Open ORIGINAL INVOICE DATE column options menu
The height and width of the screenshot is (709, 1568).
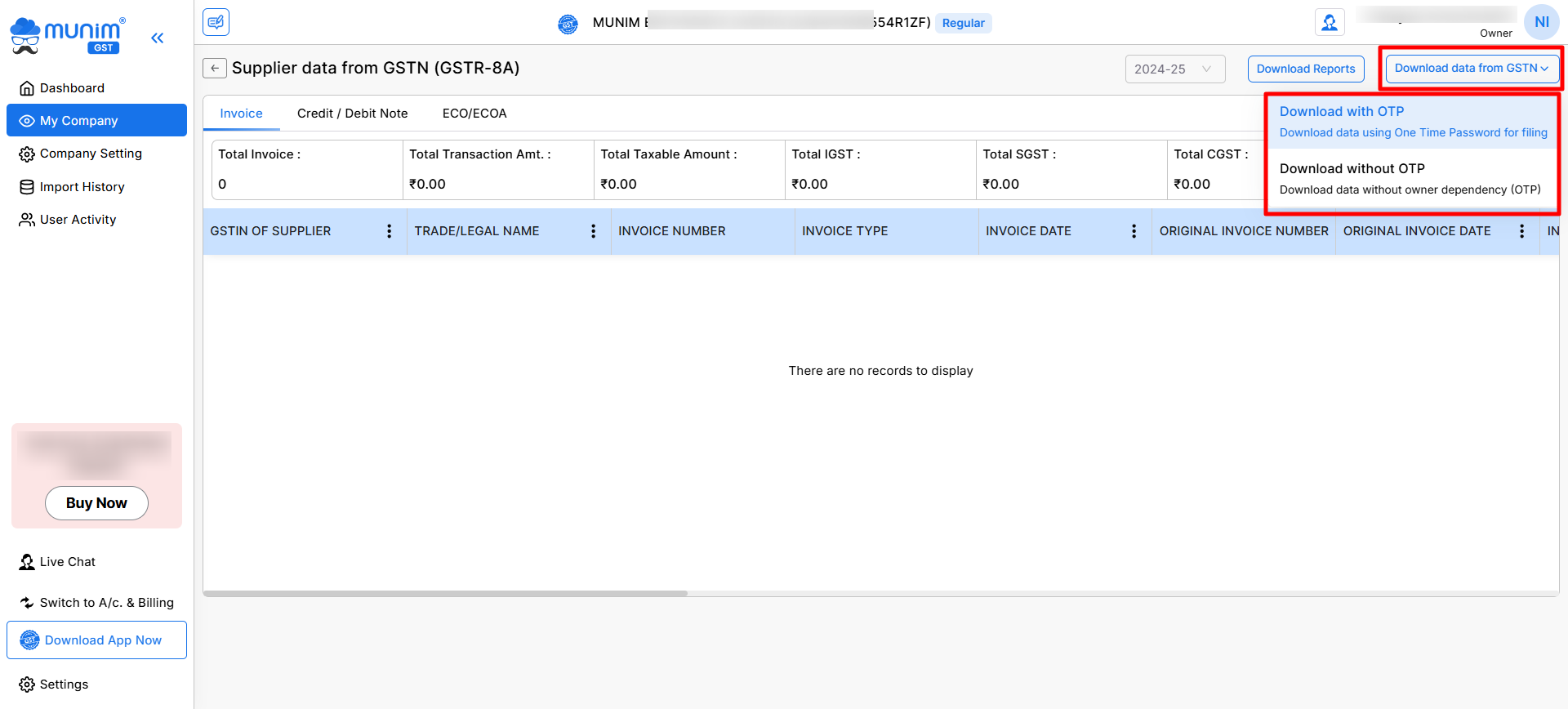pos(1521,231)
